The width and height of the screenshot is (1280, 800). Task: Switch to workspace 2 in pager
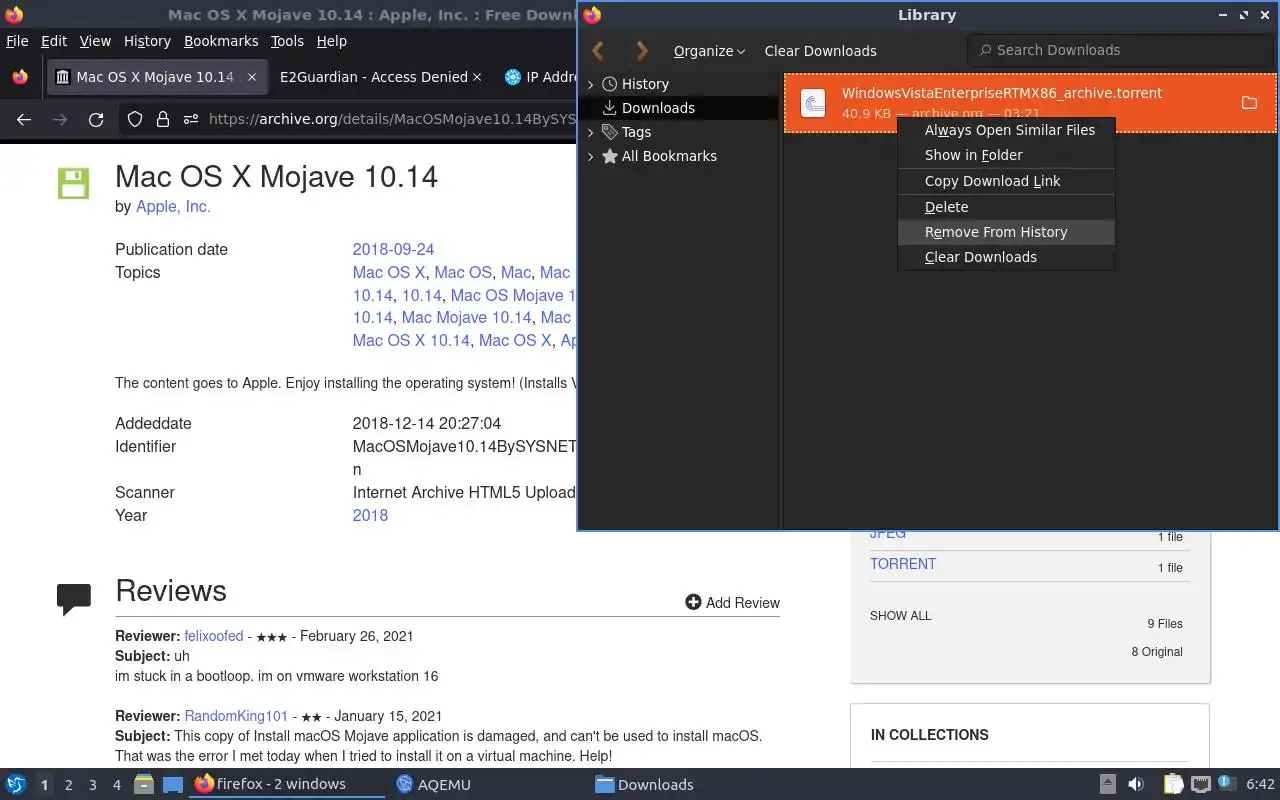pos(69,785)
